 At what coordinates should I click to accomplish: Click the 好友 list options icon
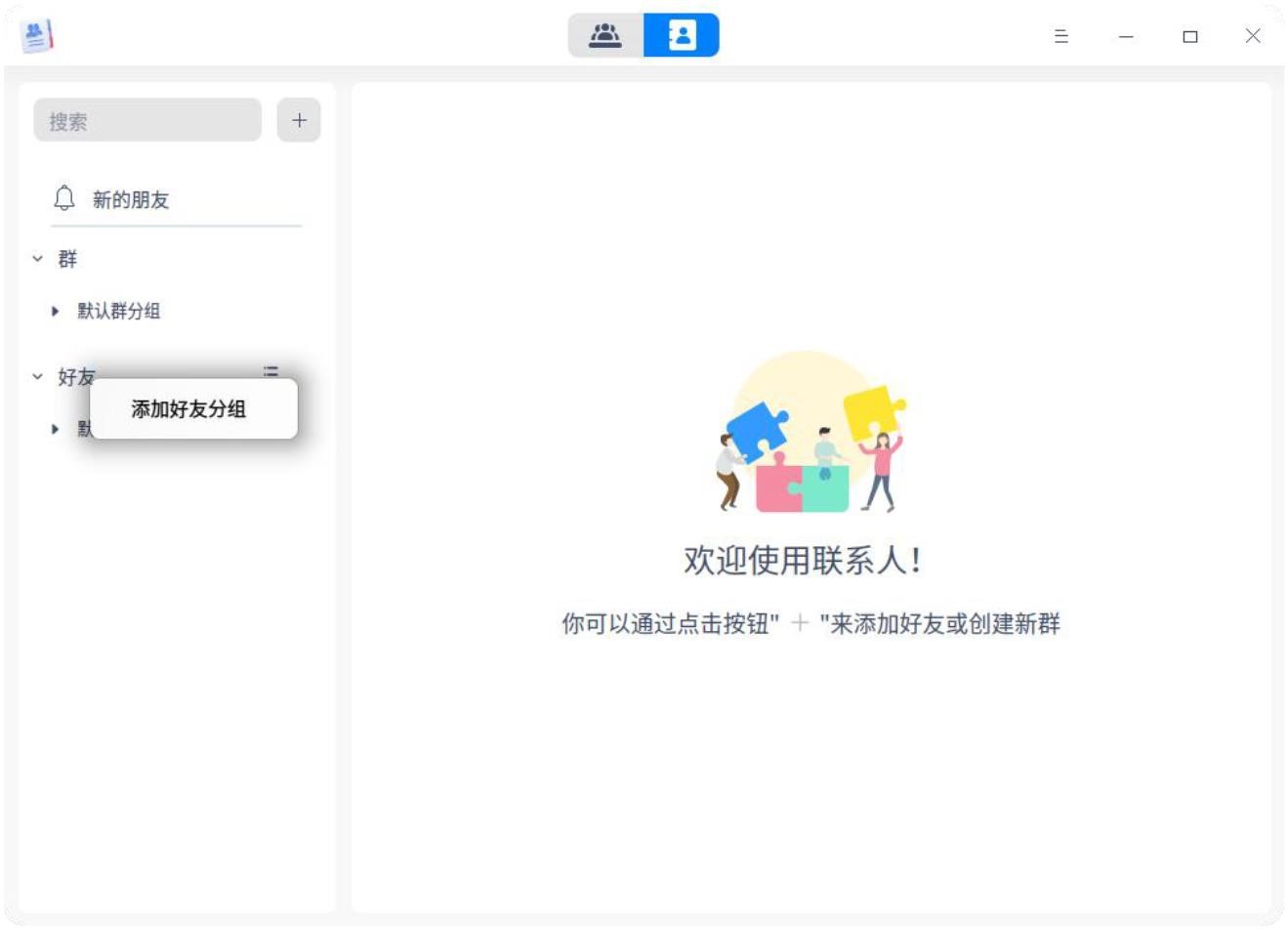[x=270, y=370]
